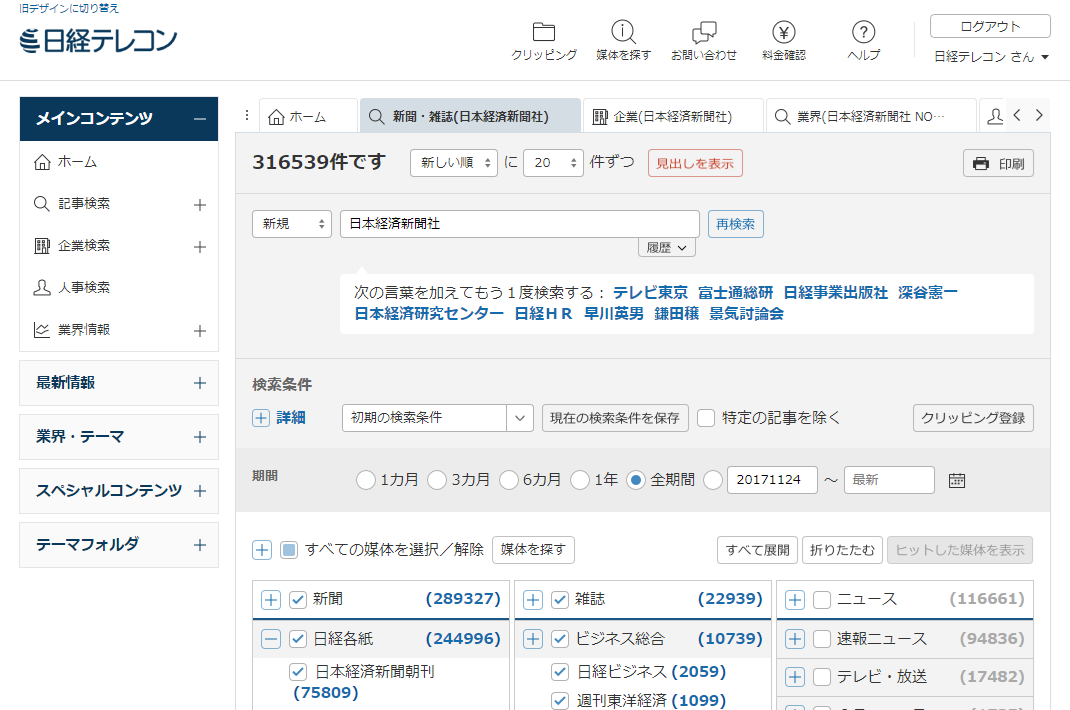Expand all media plus icon
1070x710 pixels.
tap(262, 550)
